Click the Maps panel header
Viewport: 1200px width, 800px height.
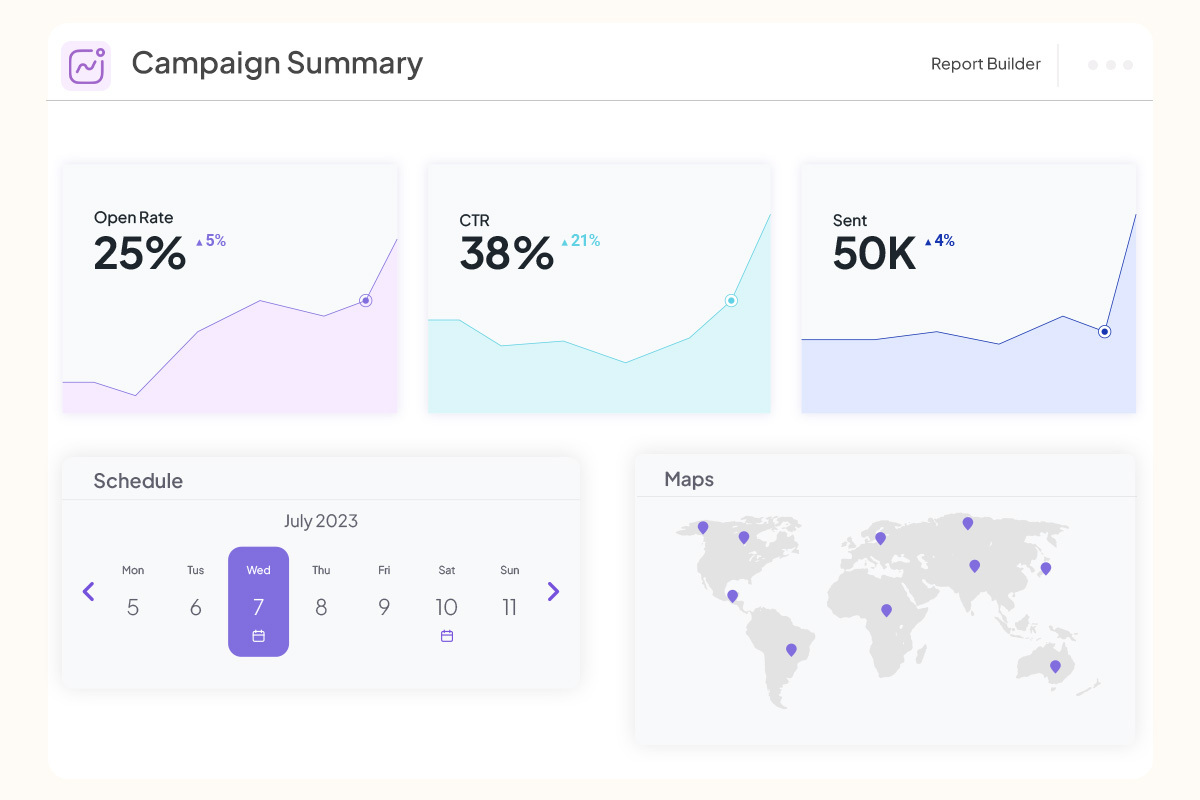pyautogui.click(x=689, y=479)
